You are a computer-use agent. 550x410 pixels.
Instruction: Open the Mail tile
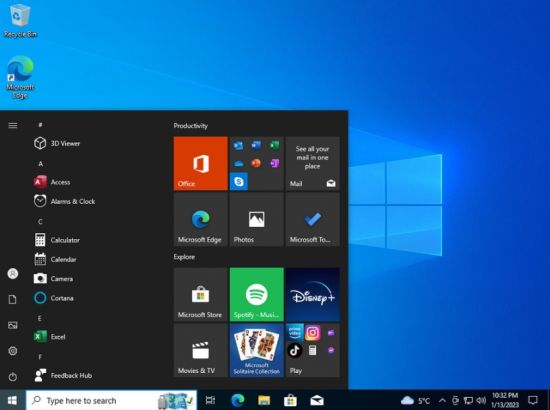[313, 163]
